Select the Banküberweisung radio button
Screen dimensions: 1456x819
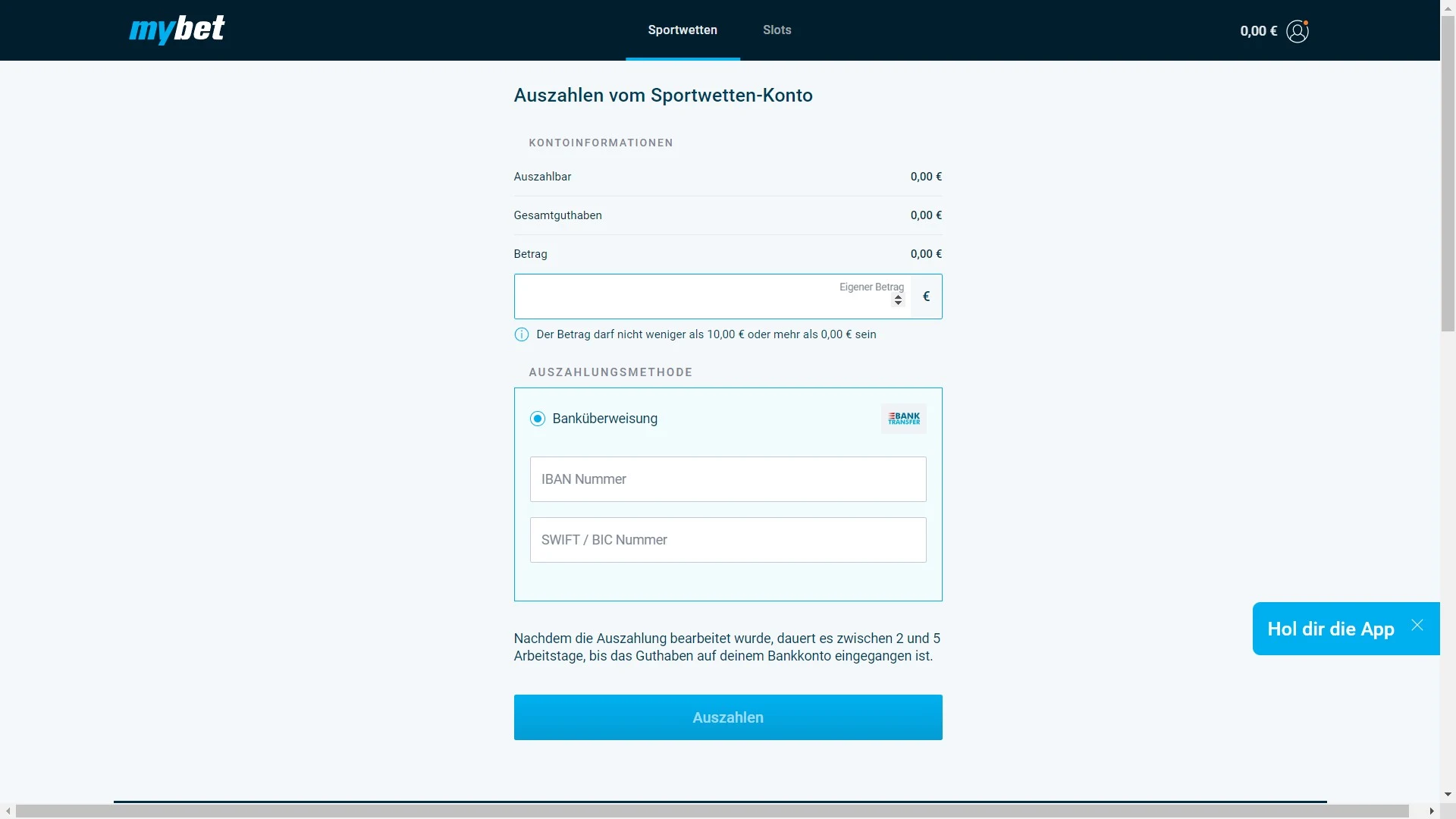point(538,419)
